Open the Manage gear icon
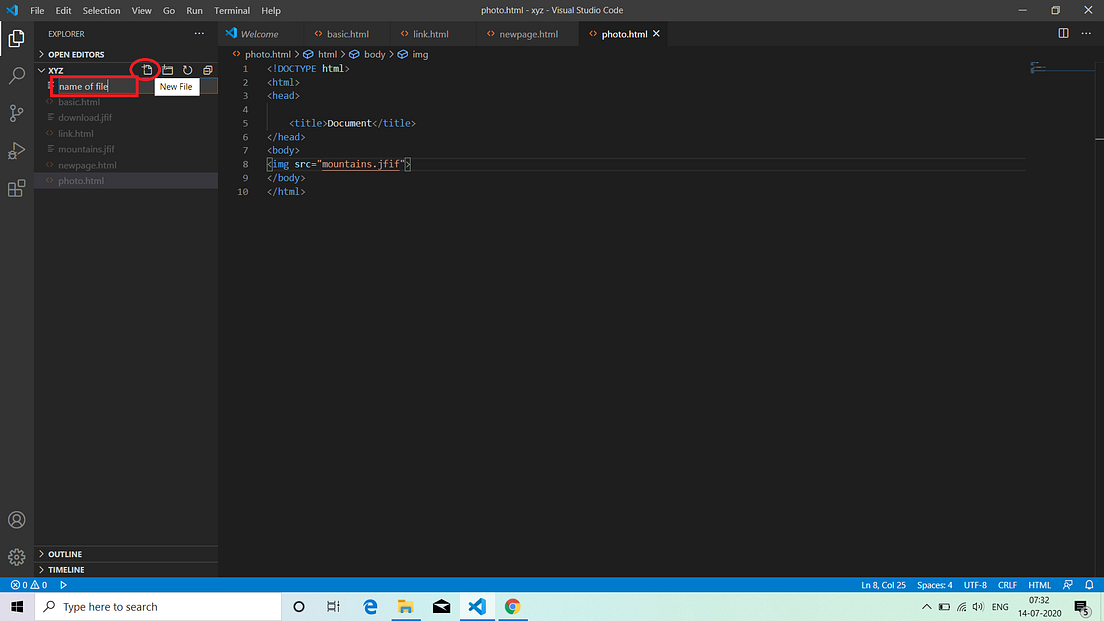Viewport: 1104px width, 621px height. [x=16, y=557]
